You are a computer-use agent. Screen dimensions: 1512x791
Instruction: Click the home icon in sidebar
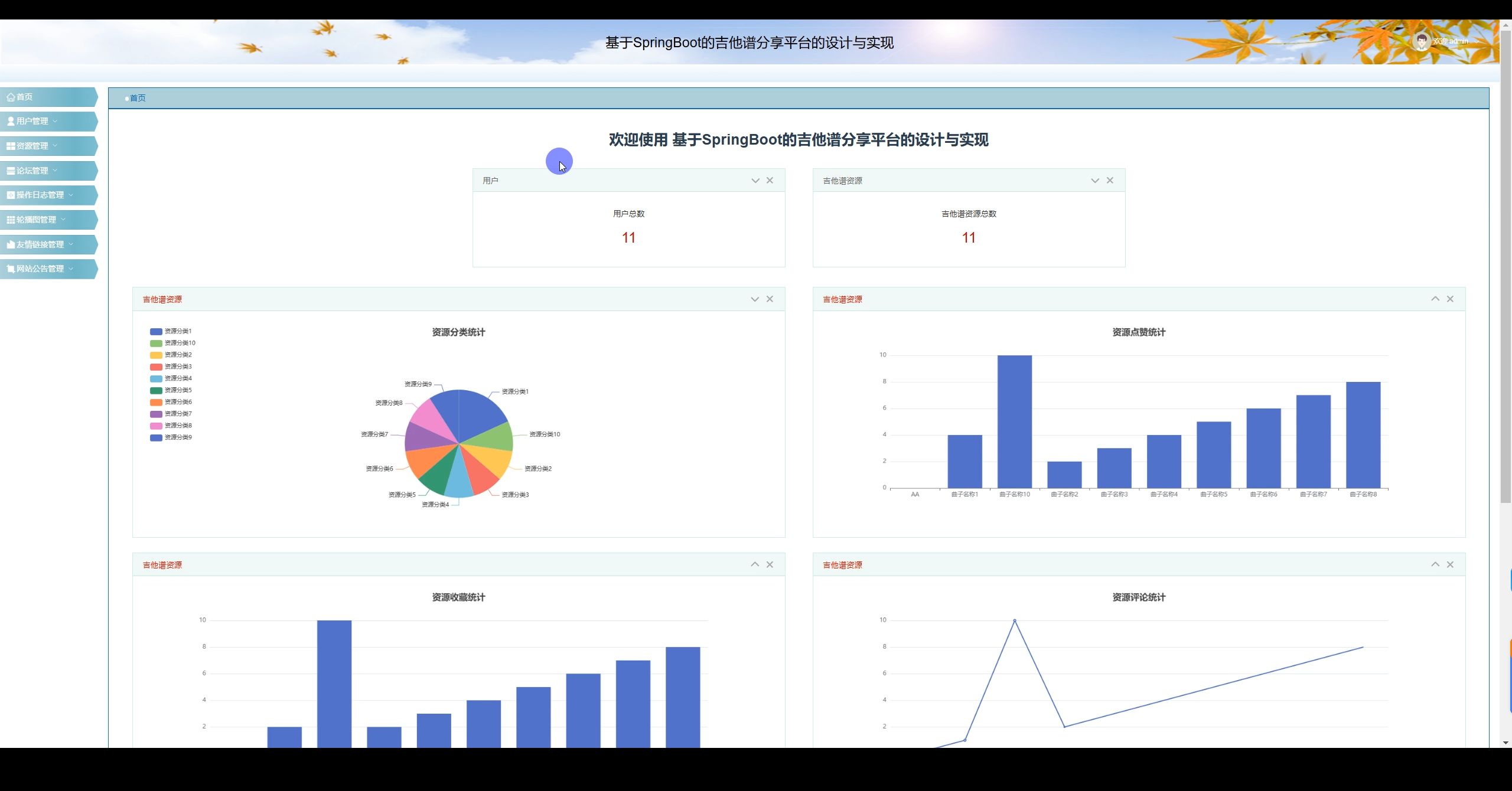pos(11,97)
